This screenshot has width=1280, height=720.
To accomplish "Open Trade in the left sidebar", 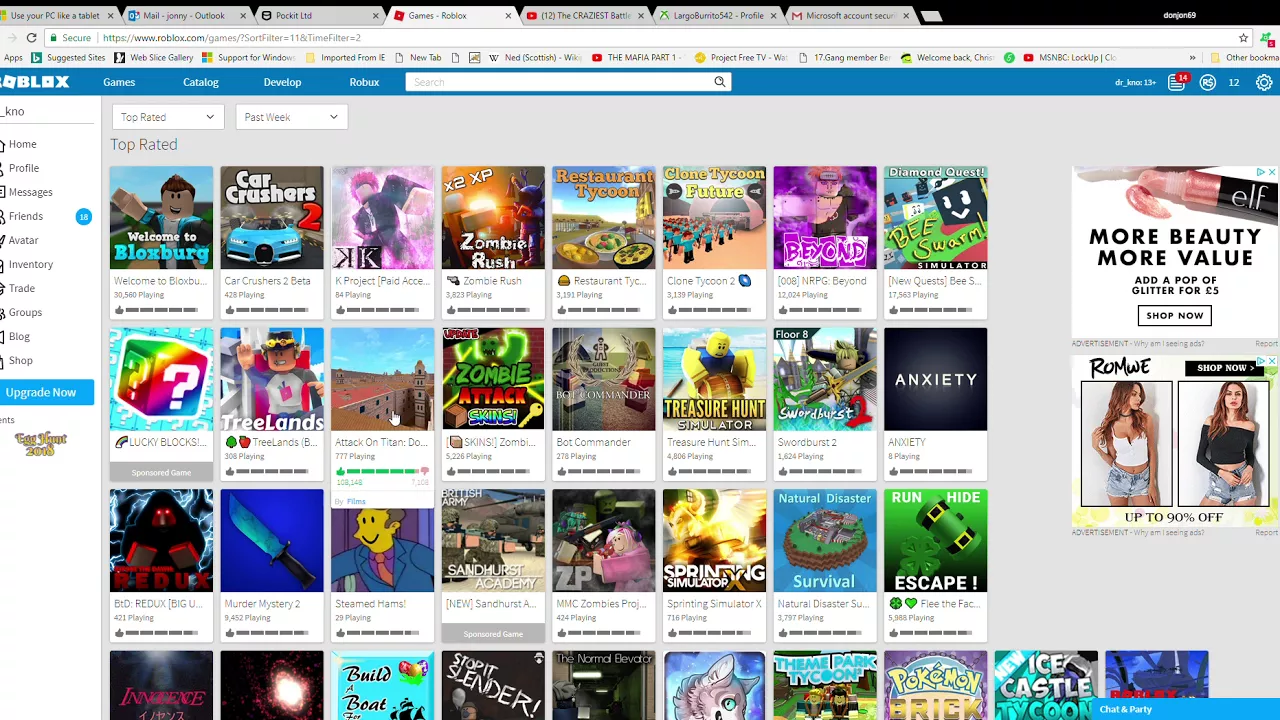I will tap(21, 288).
